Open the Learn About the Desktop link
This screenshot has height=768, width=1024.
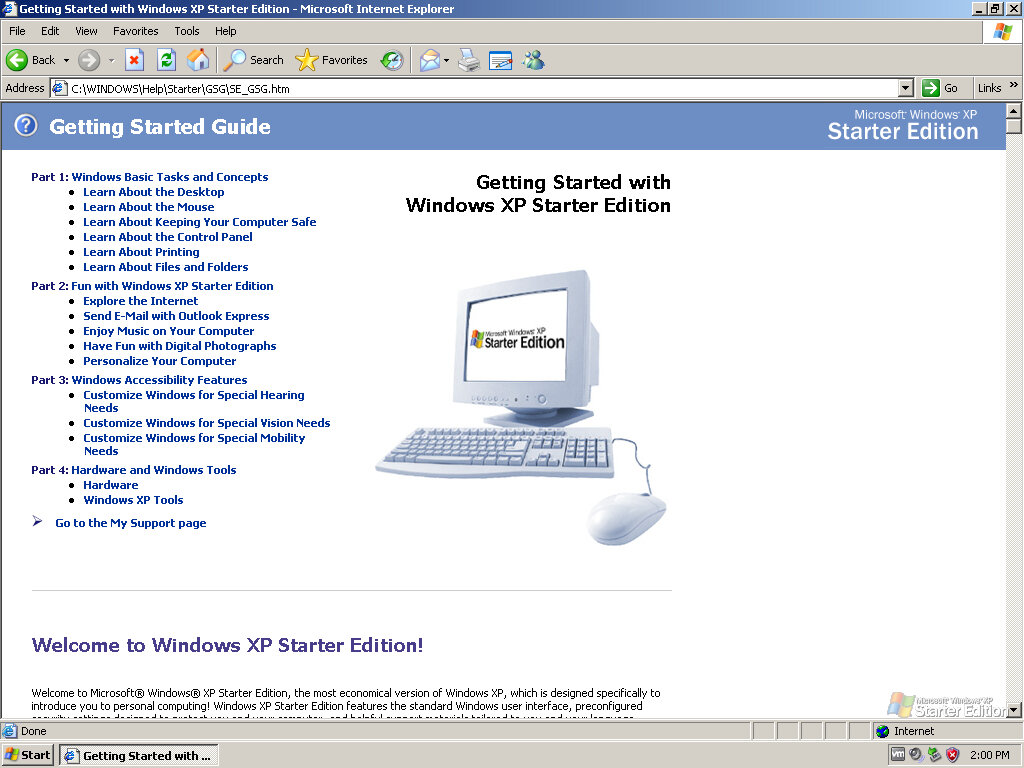click(x=153, y=192)
